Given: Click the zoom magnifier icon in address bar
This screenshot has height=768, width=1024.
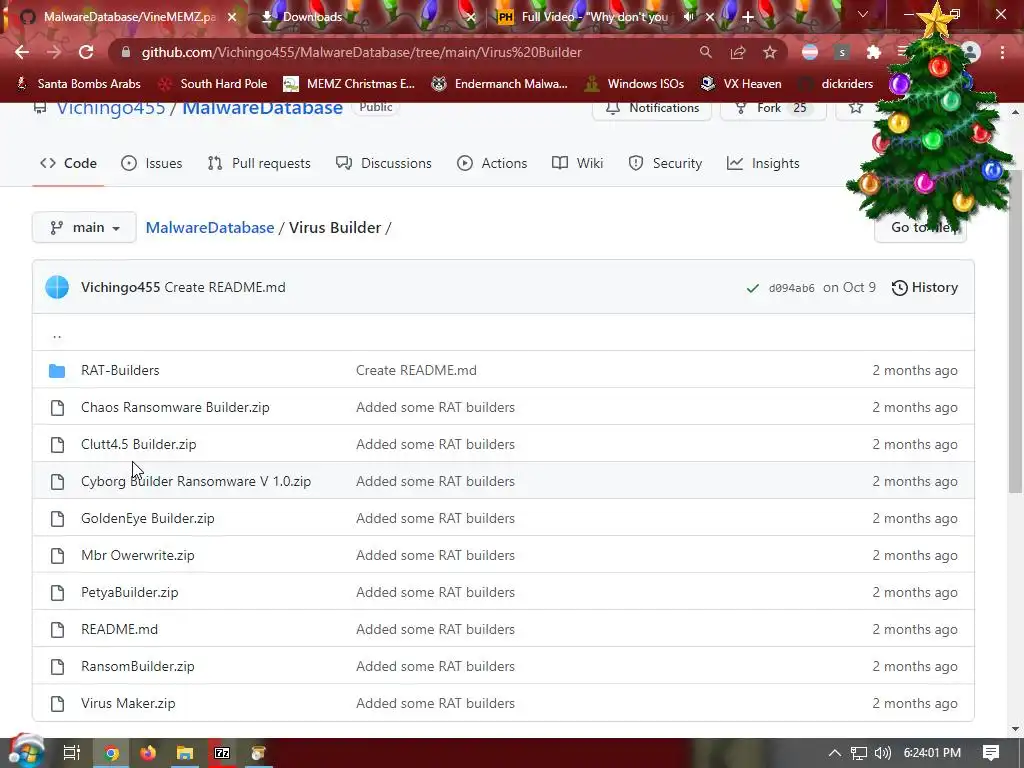Looking at the screenshot, I should 705,52.
